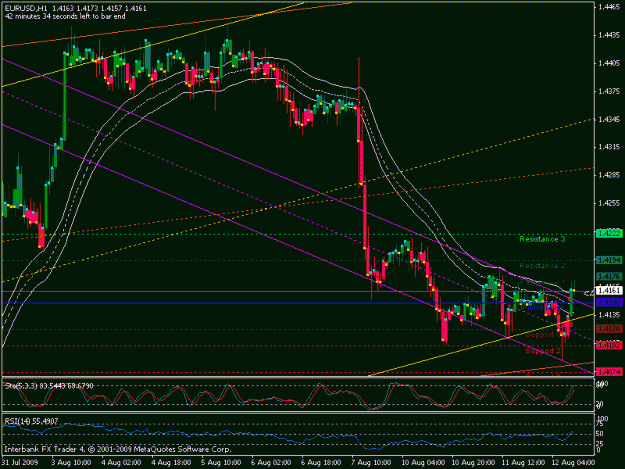Click the white 1.4161 current price tag
Image resolution: width=625 pixels, height=469 pixels.
609,290
